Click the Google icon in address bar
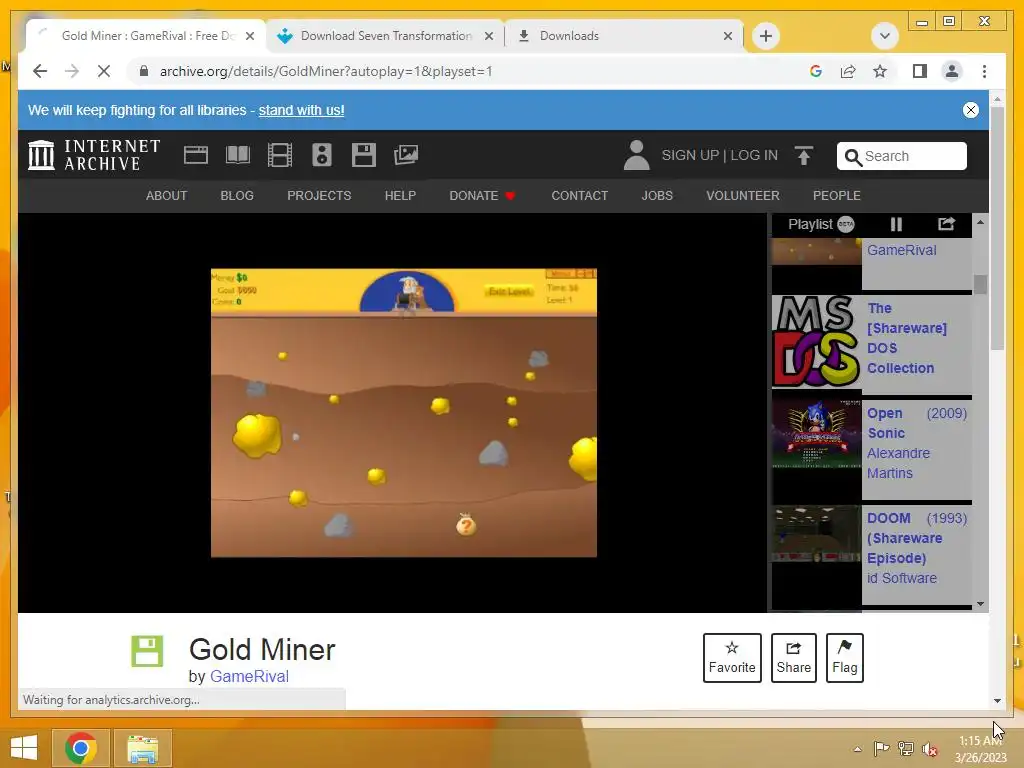Image resolution: width=1024 pixels, height=768 pixels. point(816,71)
